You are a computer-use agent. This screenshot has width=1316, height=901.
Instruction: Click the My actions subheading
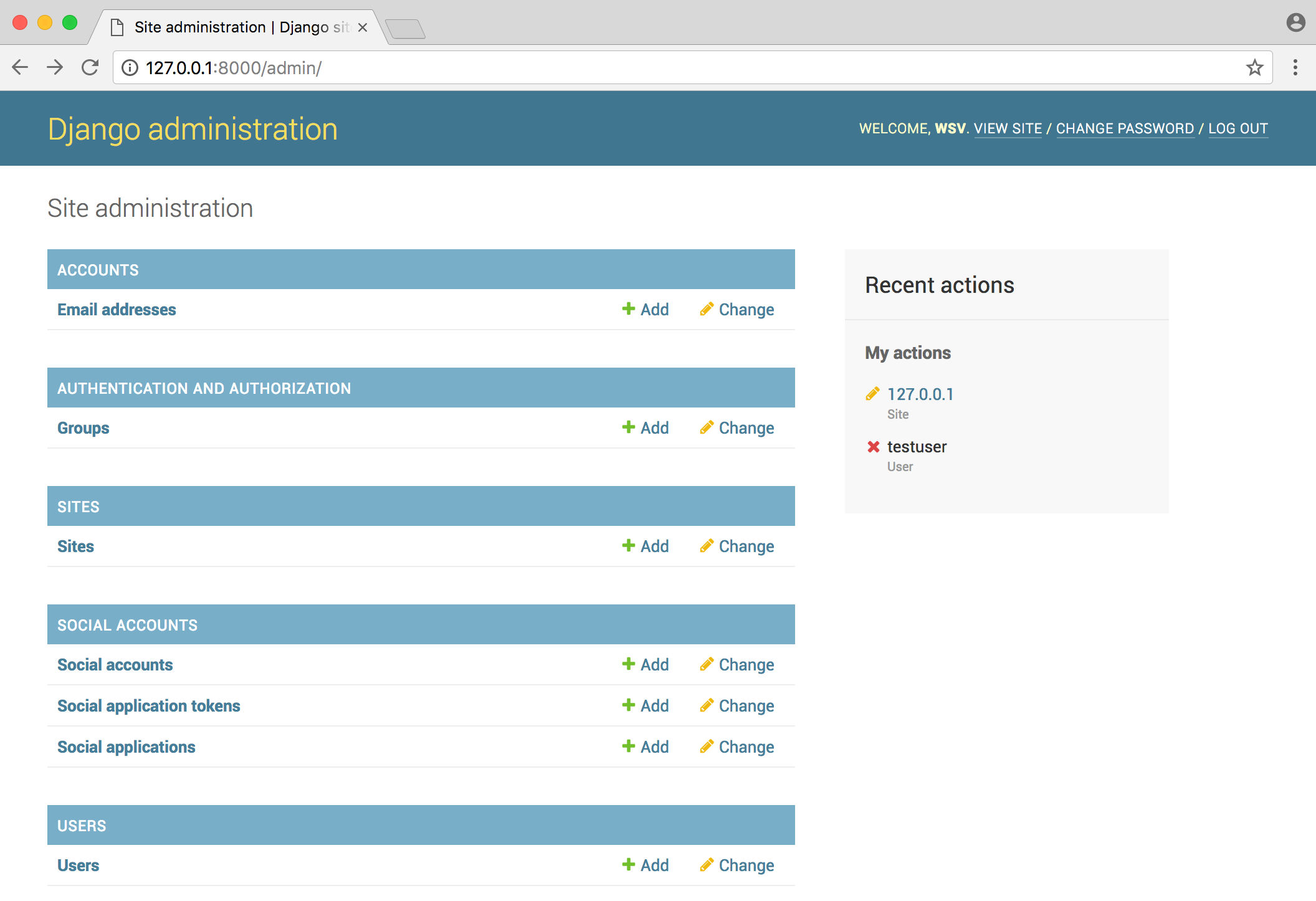[908, 353]
